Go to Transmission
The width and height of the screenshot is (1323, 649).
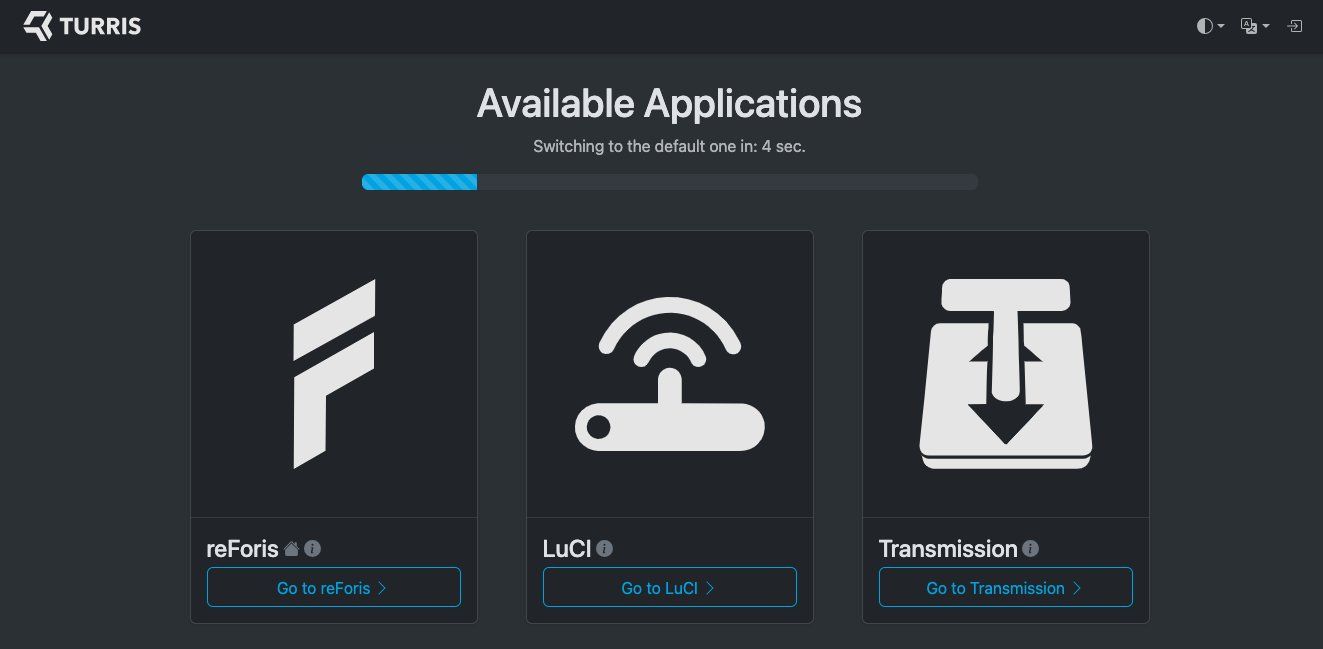coord(1006,587)
